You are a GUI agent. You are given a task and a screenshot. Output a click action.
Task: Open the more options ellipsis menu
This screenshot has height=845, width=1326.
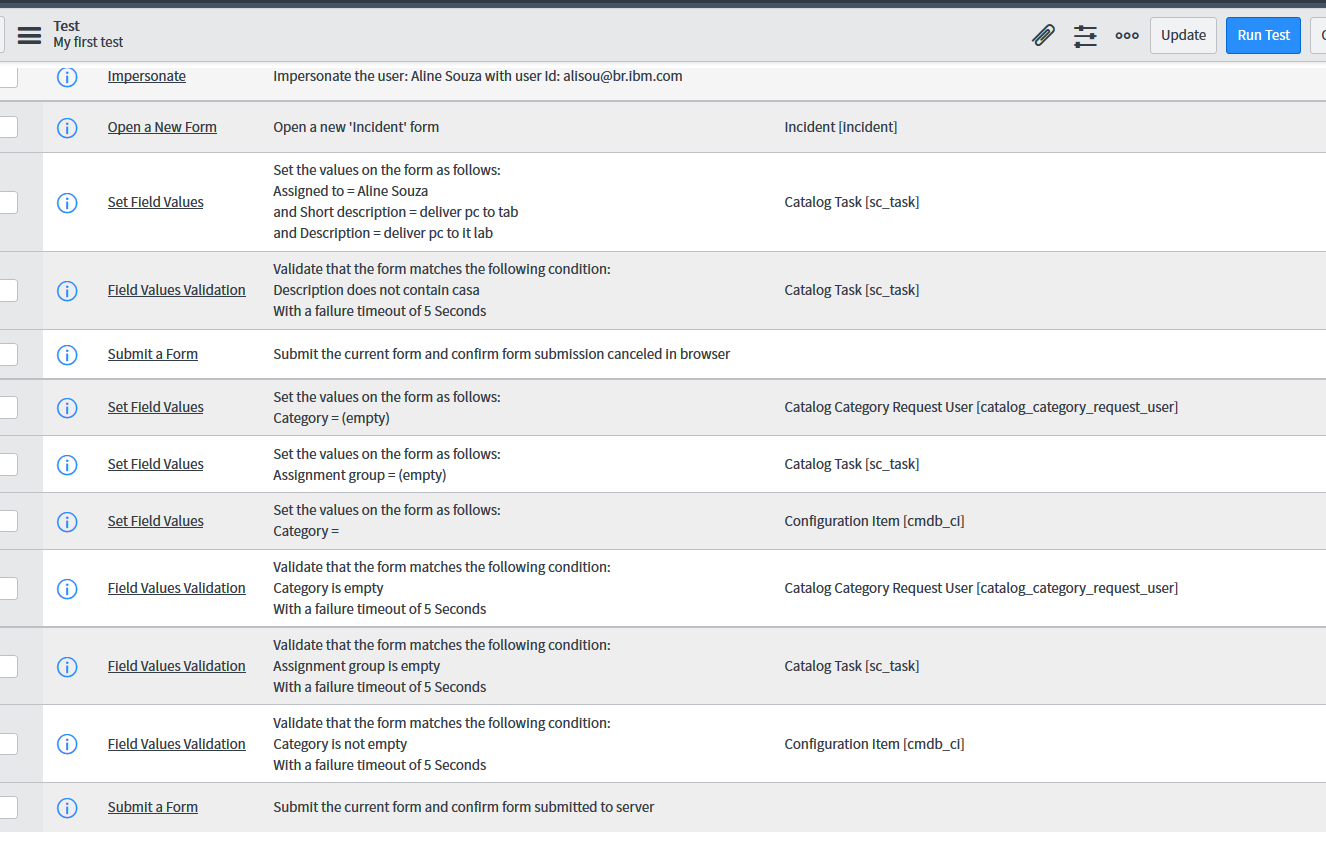coord(1127,35)
